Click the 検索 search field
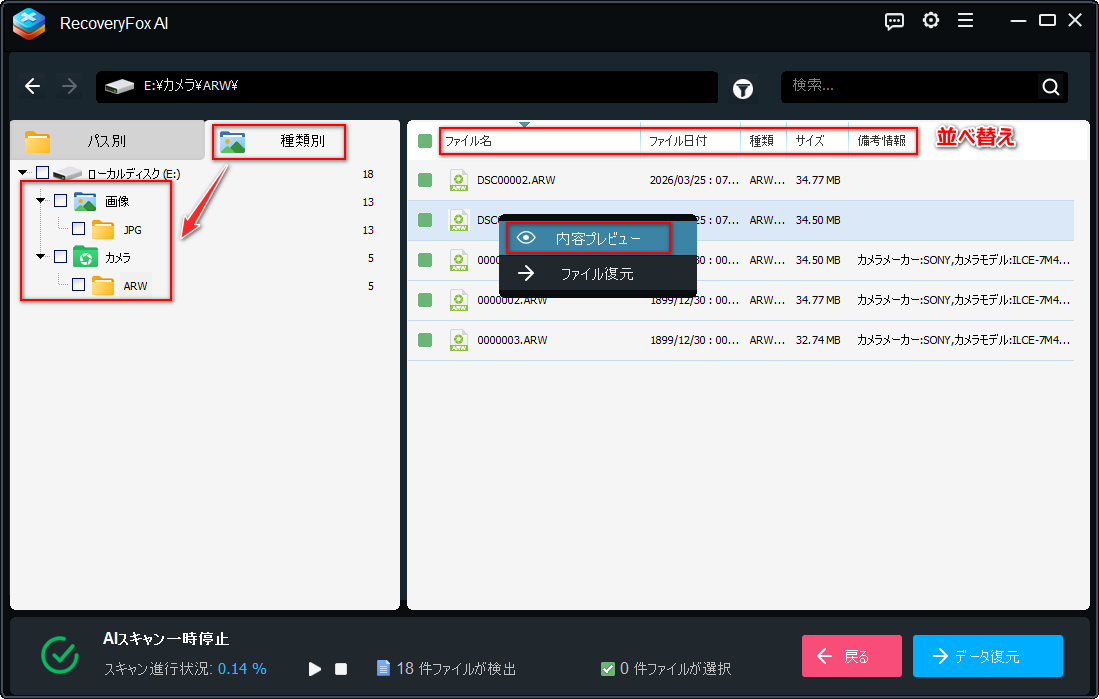1099x699 pixels. [910, 86]
